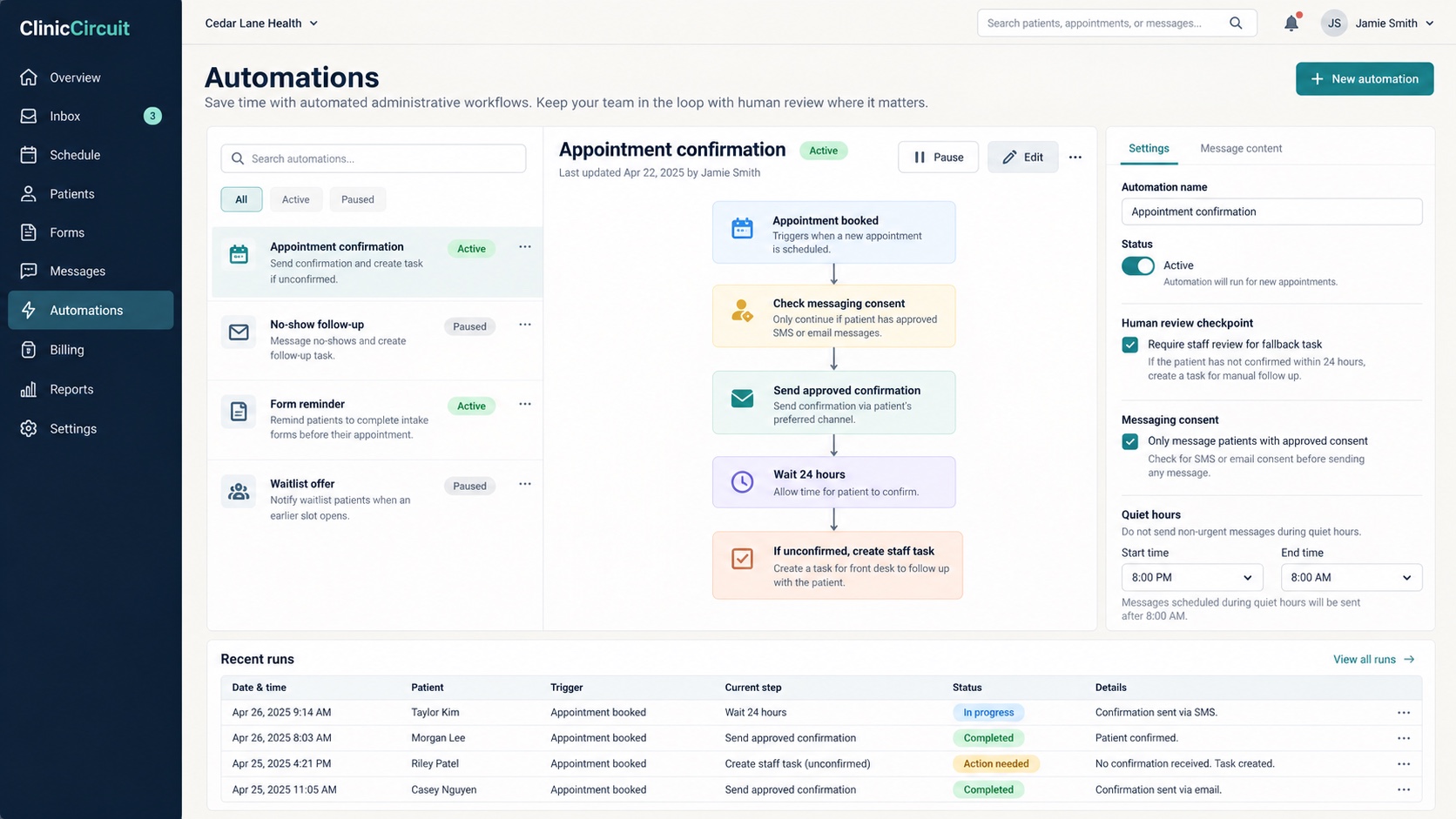Click the Check messaging consent person icon

tap(742, 311)
